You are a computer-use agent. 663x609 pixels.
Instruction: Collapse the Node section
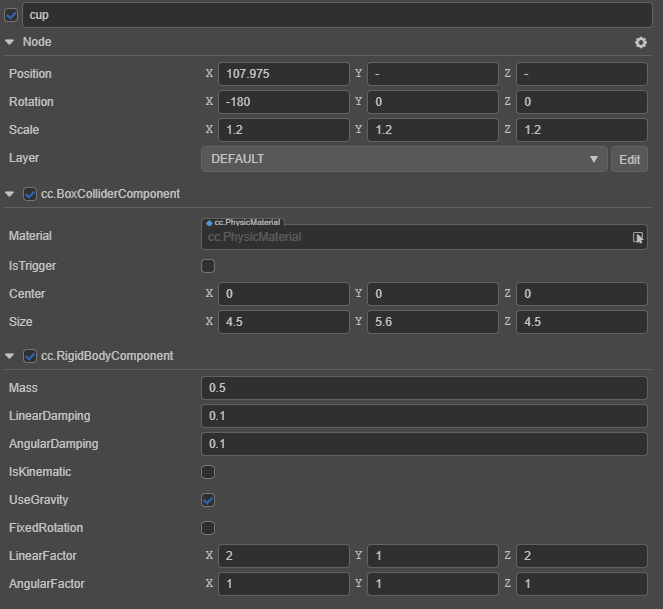pos(10,42)
